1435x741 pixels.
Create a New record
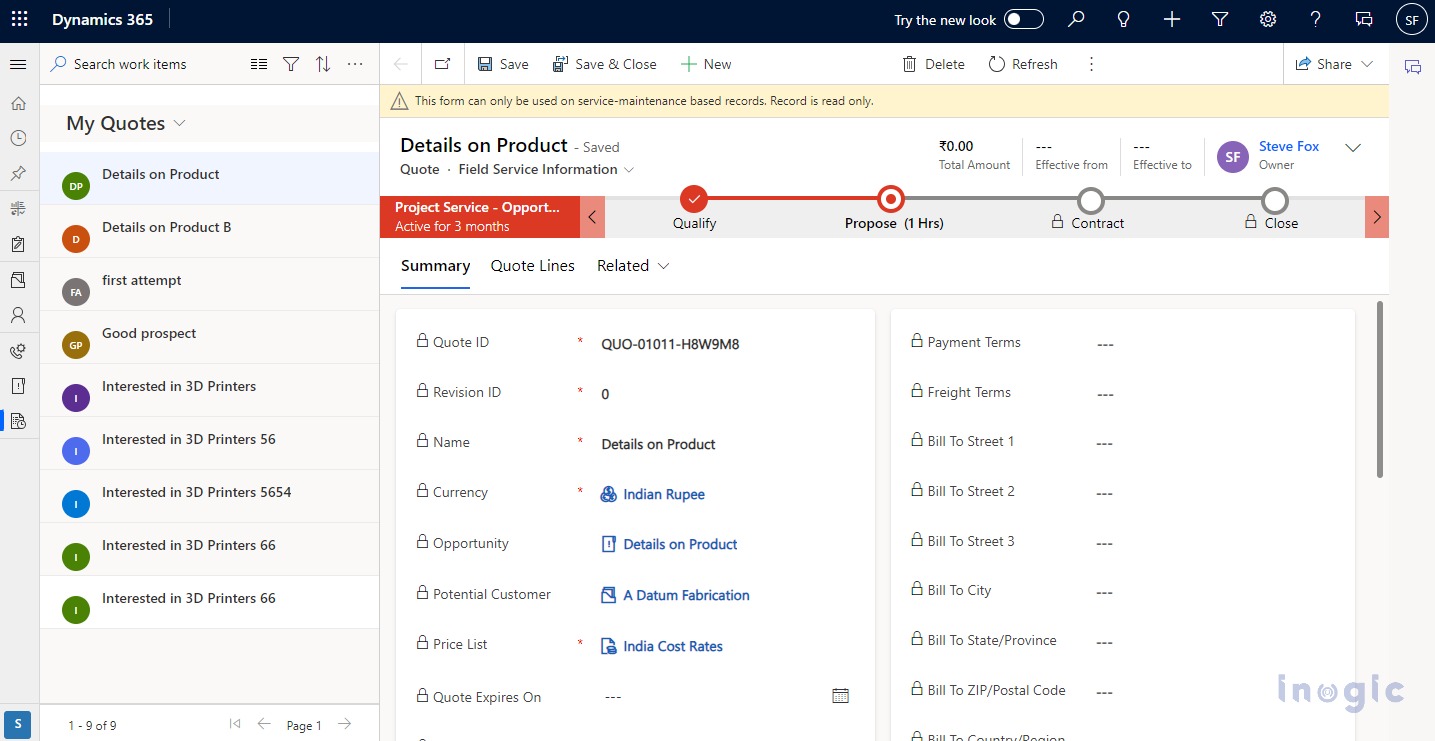point(706,64)
